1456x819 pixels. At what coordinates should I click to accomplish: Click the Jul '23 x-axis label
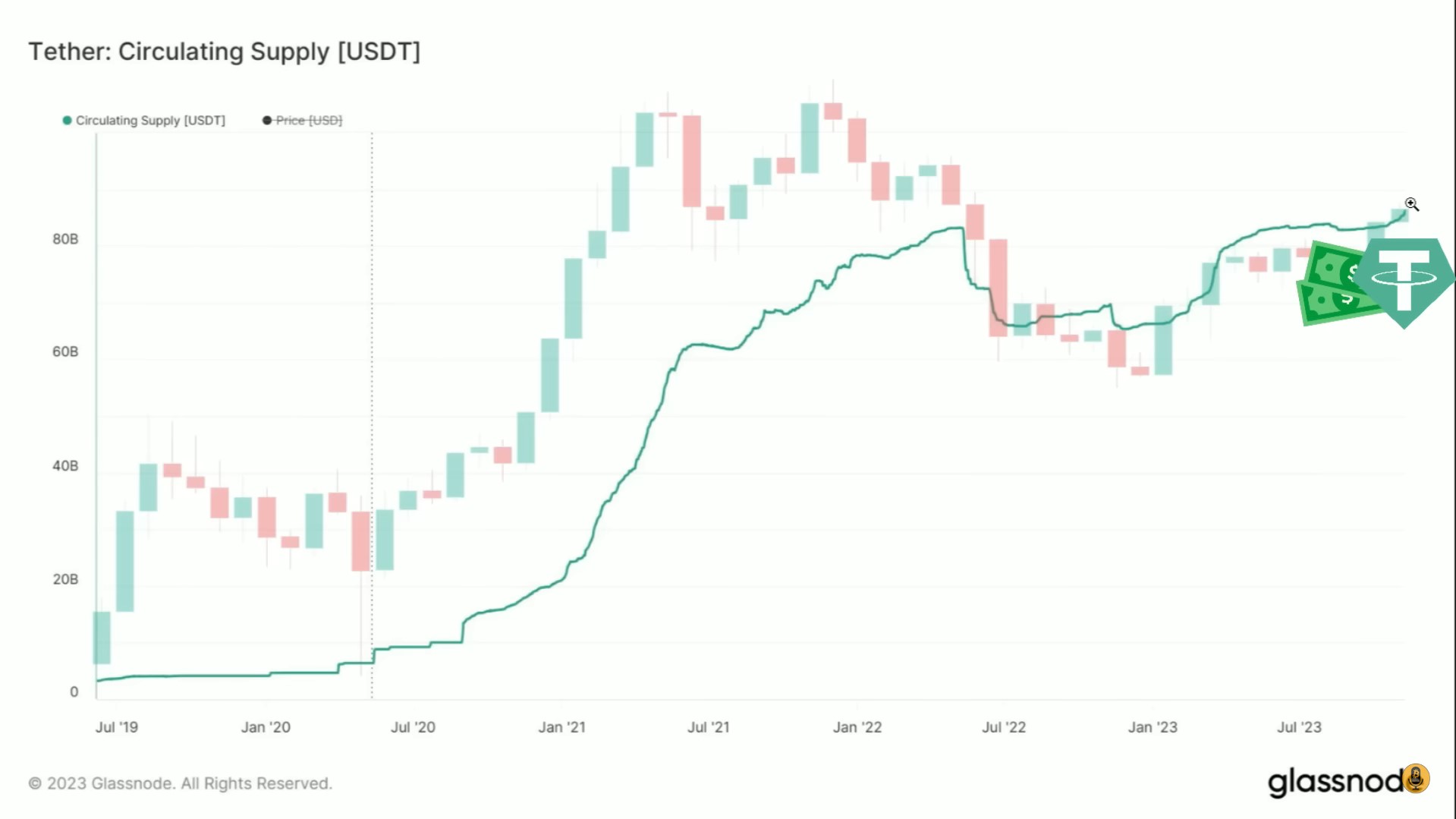pos(1299,727)
